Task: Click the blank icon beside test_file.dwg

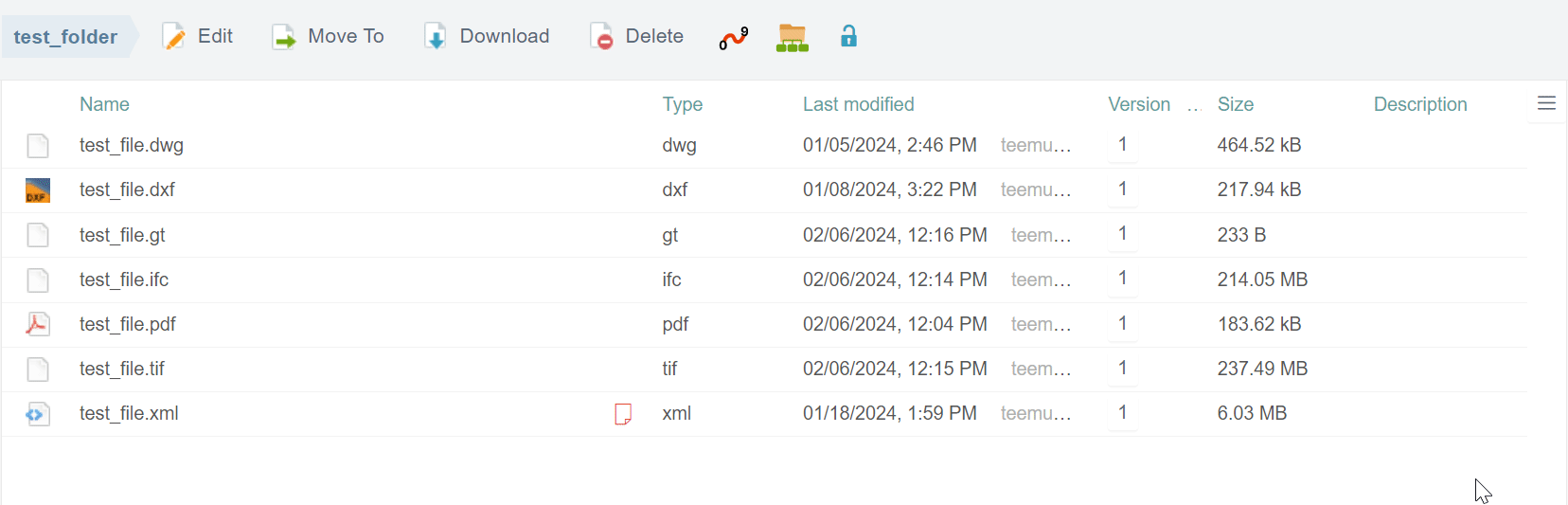Action: click(38, 146)
